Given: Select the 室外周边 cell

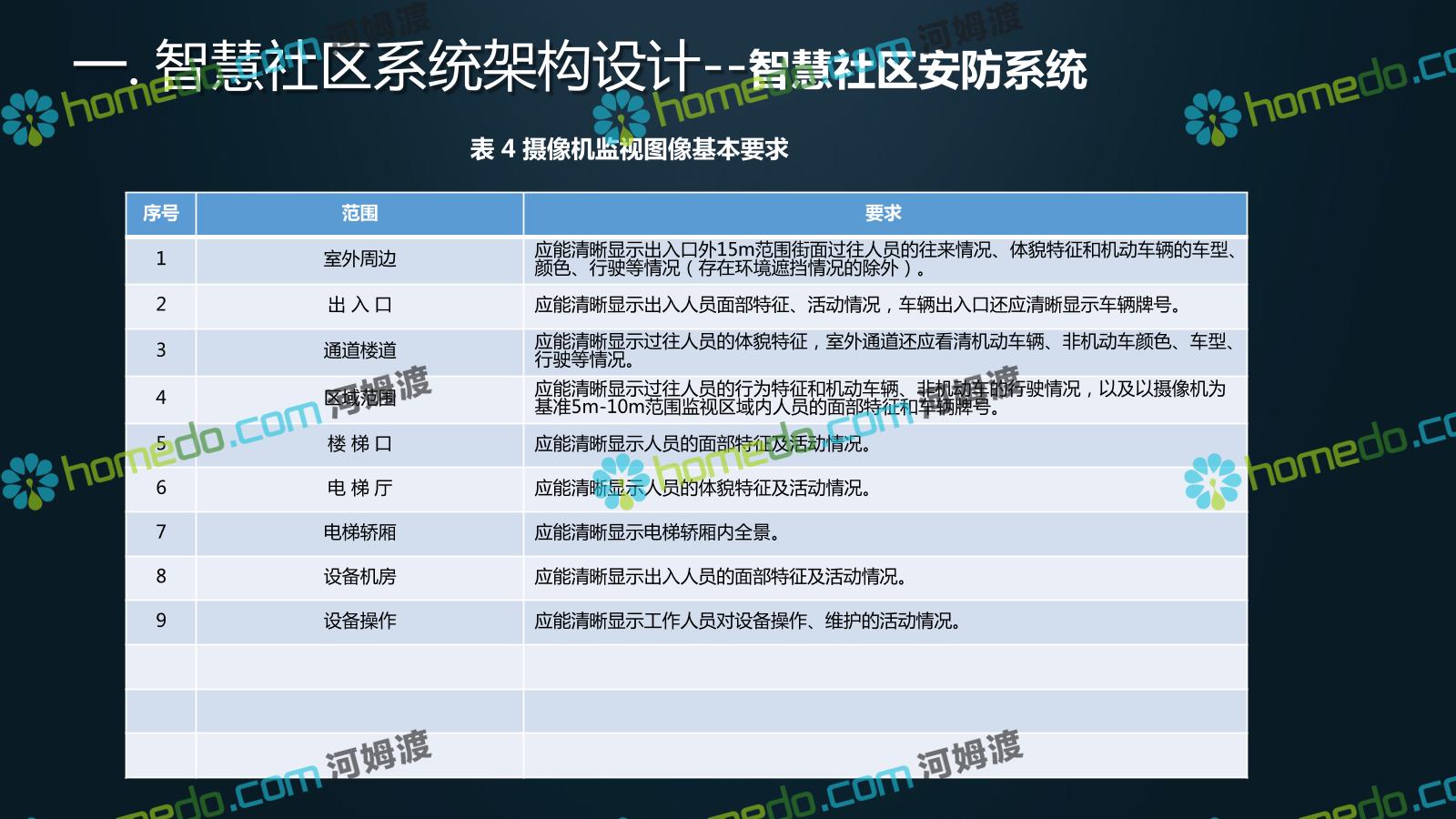Looking at the screenshot, I should coord(359,259).
